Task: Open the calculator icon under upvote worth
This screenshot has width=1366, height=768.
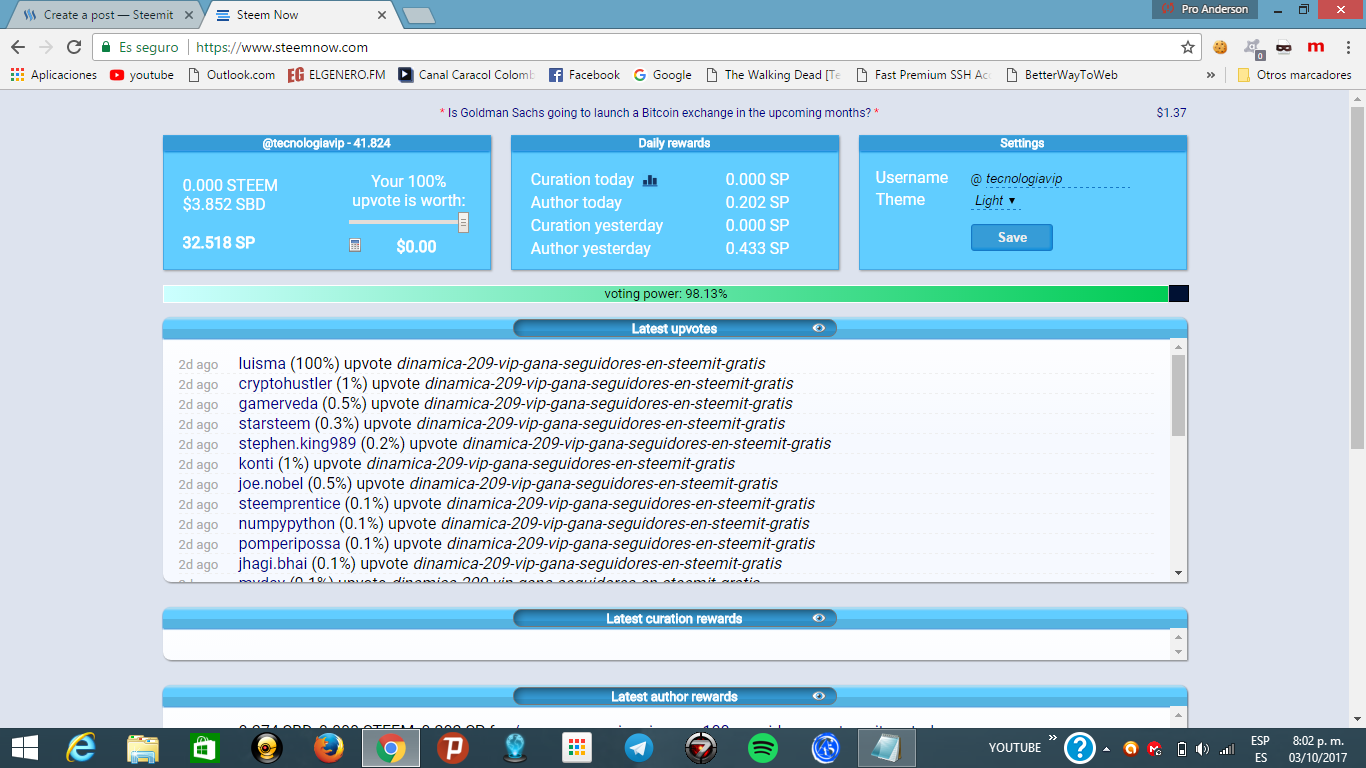Action: pyautogui.click(x=355, y=245)
